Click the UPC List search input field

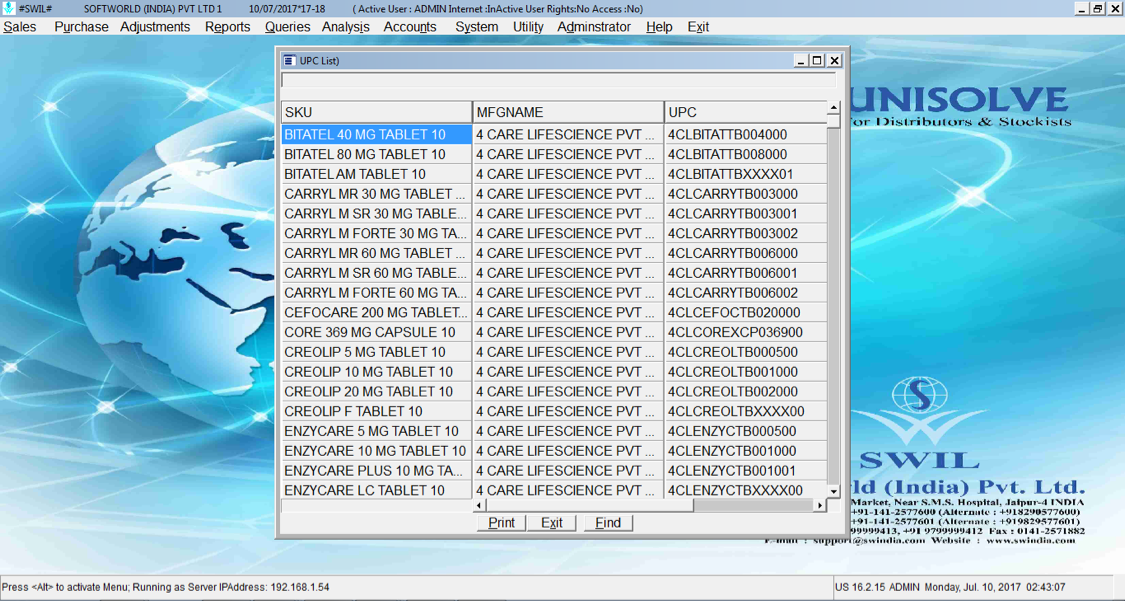pyautogui.click(x=558, y=80)
